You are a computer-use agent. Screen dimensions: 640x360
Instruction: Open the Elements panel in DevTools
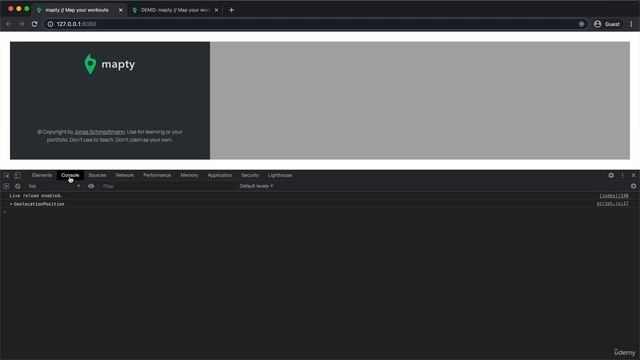click(42, 175)
